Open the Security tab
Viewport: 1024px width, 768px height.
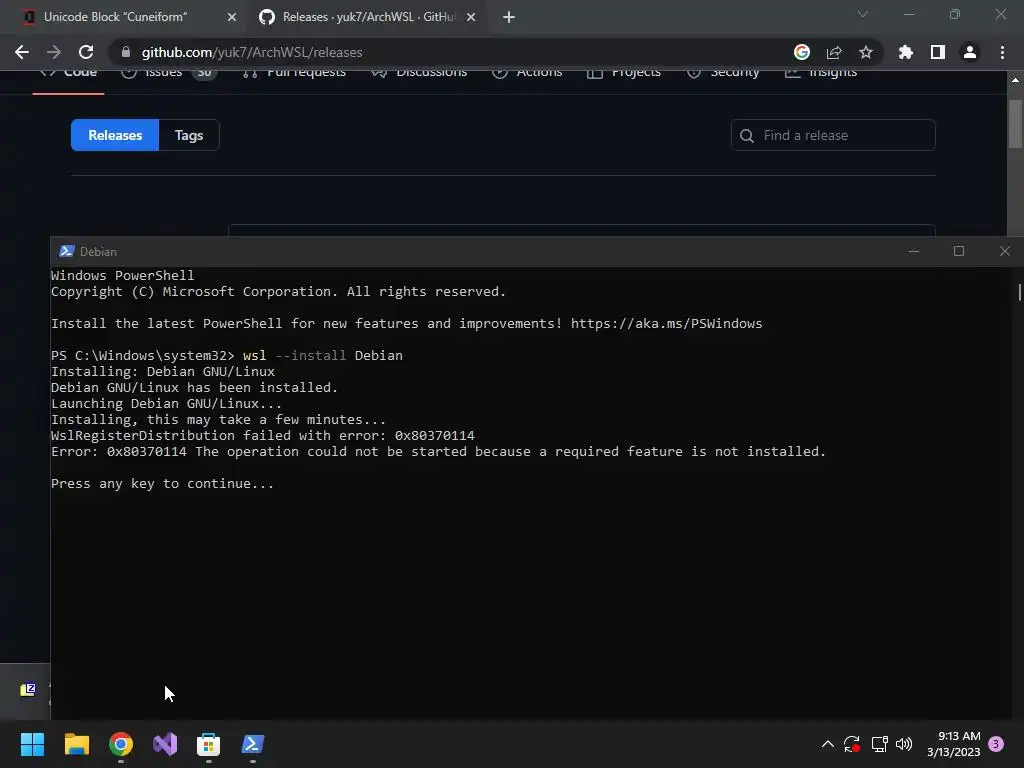(723, 72)
